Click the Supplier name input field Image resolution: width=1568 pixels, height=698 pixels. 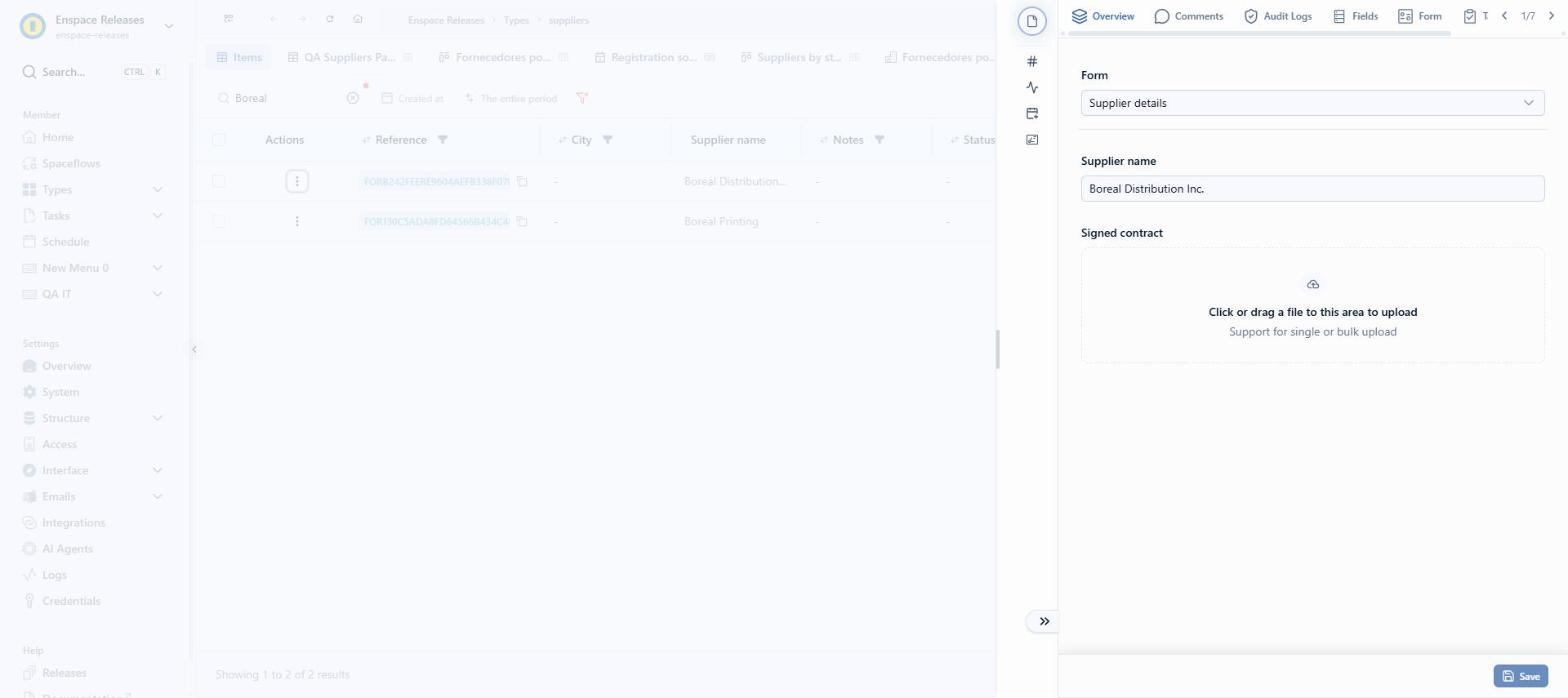click(x=1312, y=188)
